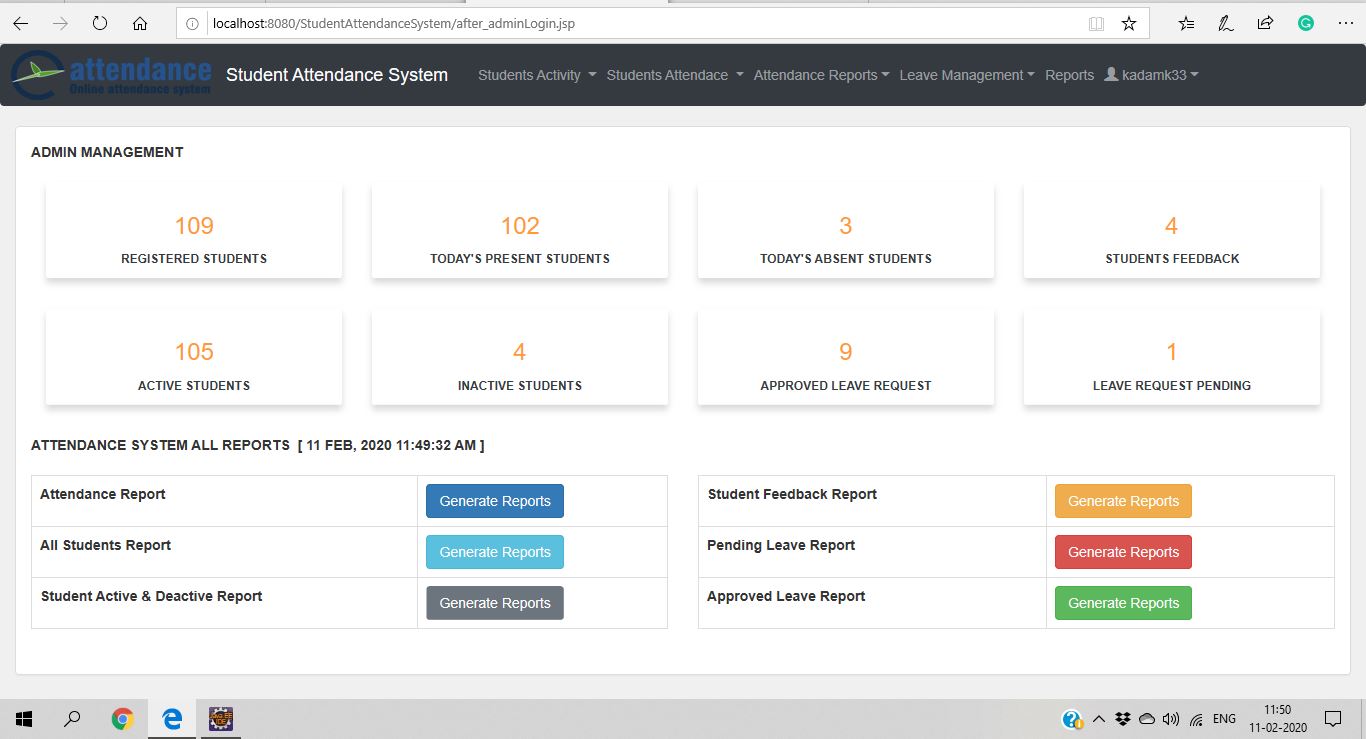Generate the Attendance Report
1366x739 pixels.
495,501
